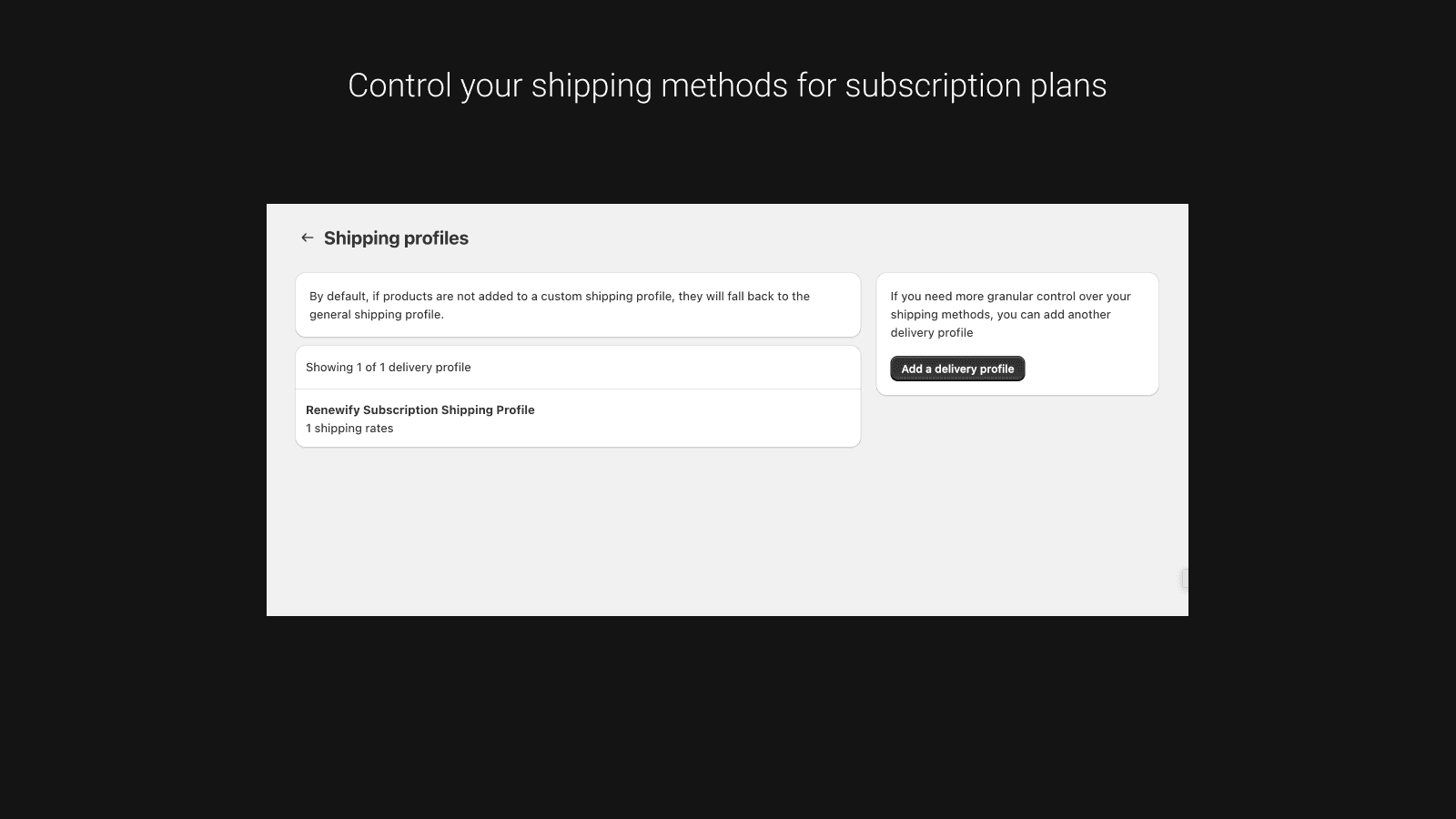This screenshot has height=819, width=1456.
Task: Click the Shipping profiles page heading
Action: [x=396, y=238]
